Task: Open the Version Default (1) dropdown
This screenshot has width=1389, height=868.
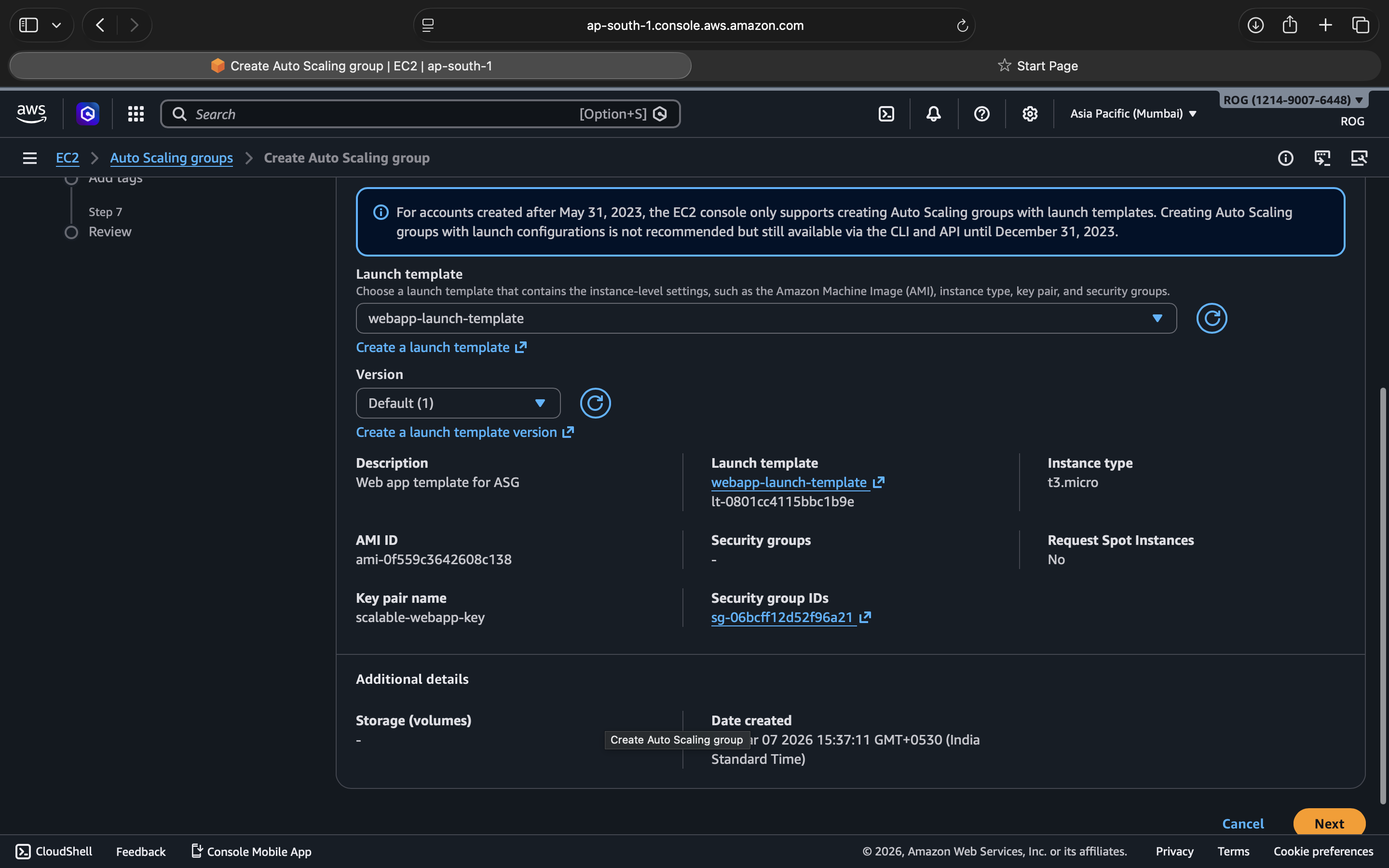Action: (x=457, y=403)
